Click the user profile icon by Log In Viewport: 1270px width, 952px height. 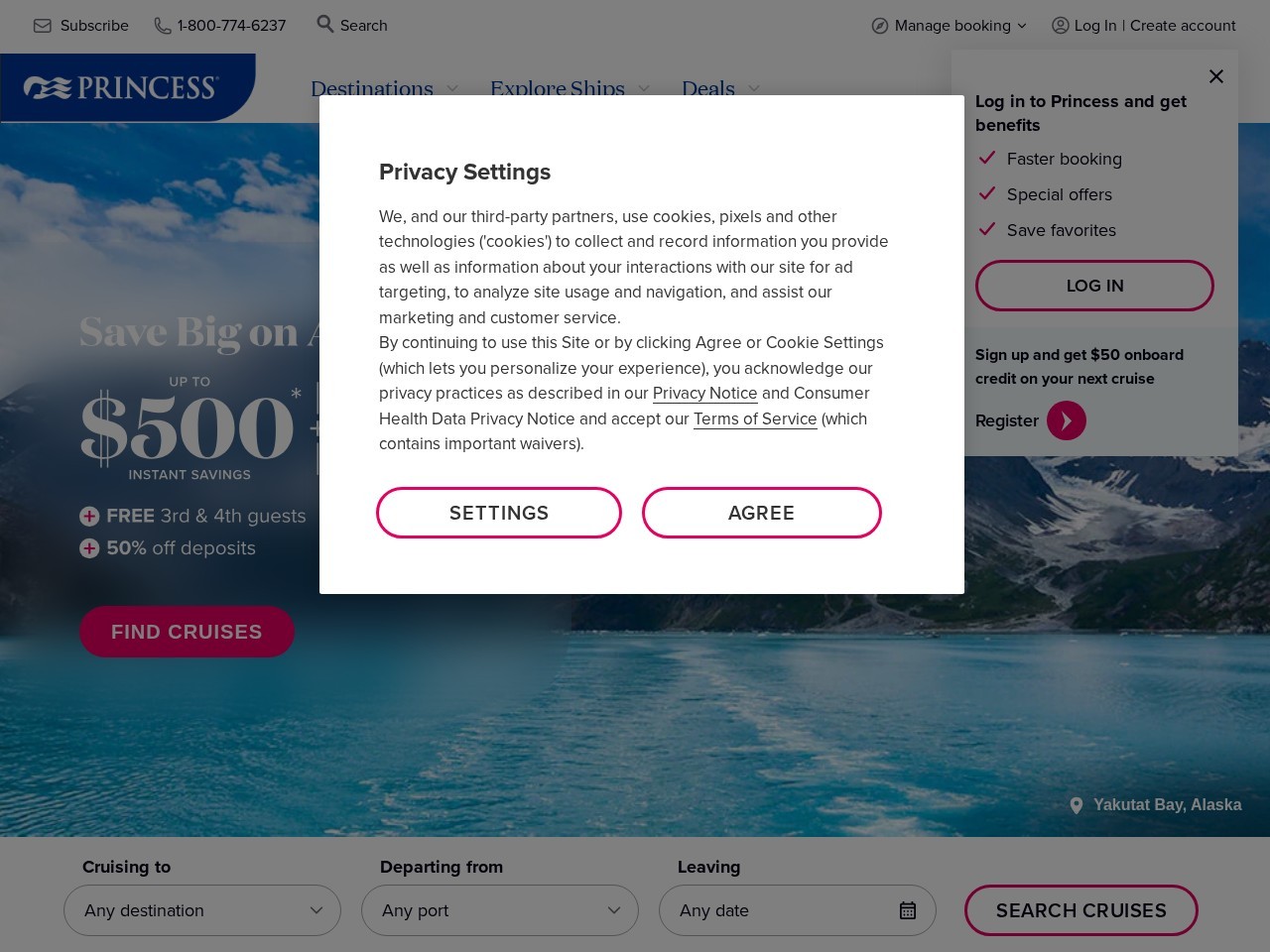click(x=1061, y=26)
